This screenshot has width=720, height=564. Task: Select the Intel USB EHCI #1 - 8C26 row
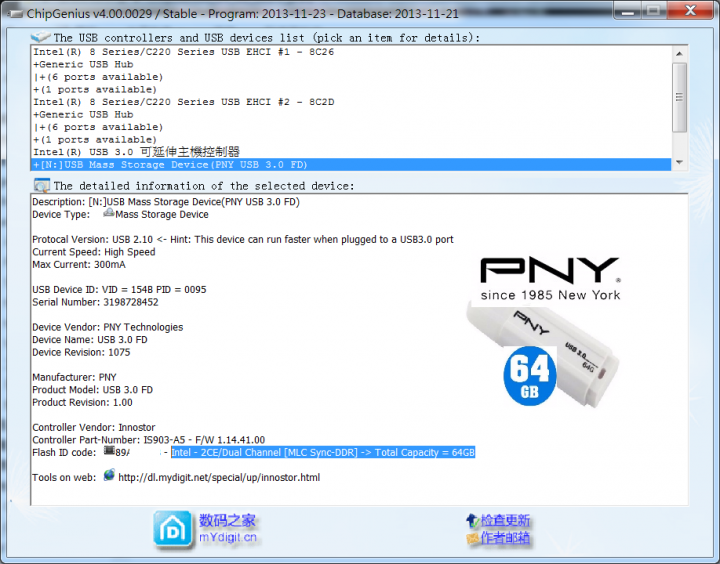(351, 52)
